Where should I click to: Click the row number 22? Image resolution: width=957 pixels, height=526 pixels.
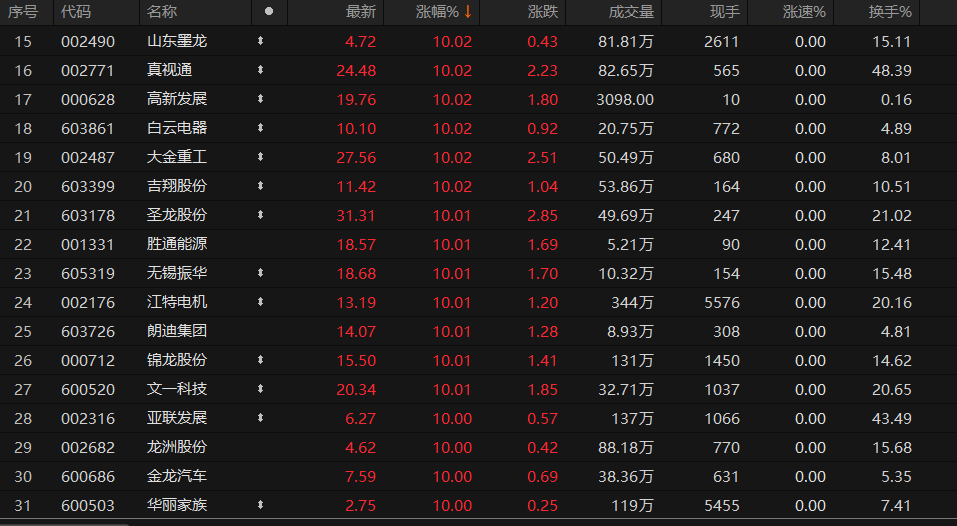pos(23,245)
